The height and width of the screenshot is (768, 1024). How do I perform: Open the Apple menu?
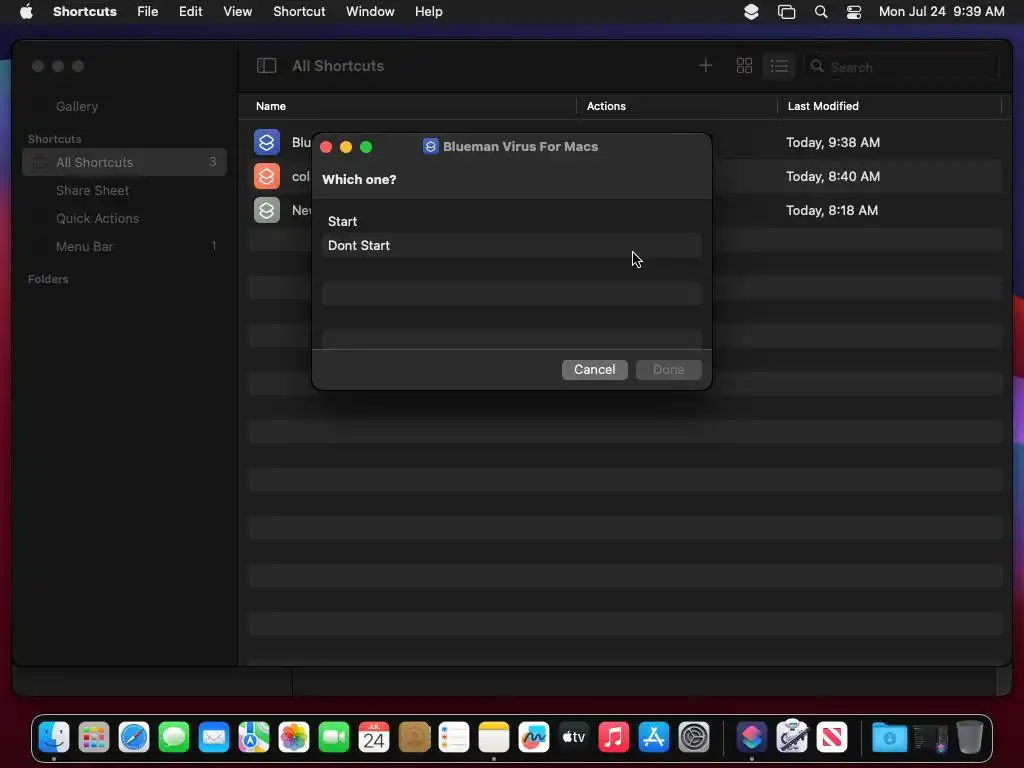(x=26, y=11)
